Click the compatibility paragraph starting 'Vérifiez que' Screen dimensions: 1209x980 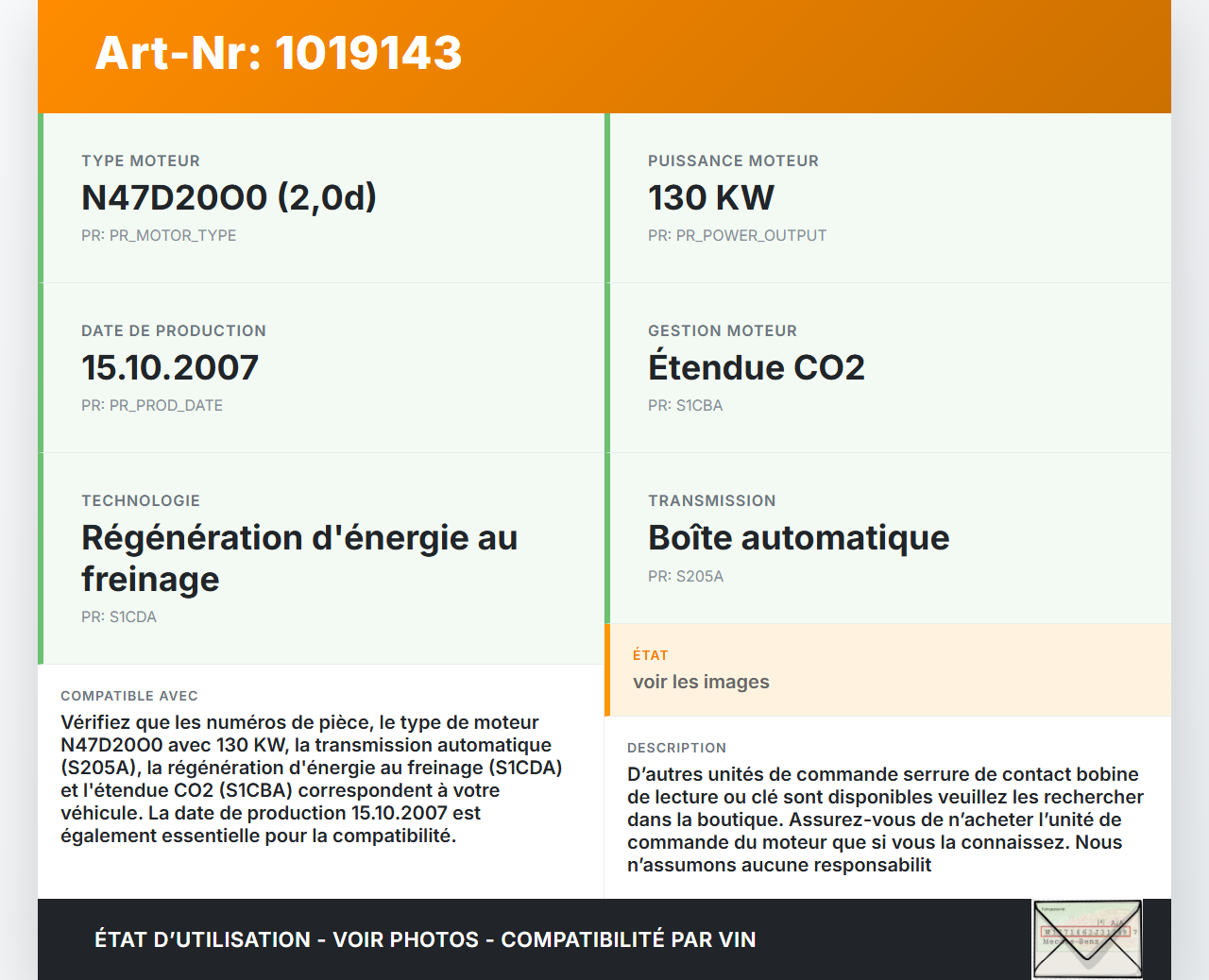point(312,779)
